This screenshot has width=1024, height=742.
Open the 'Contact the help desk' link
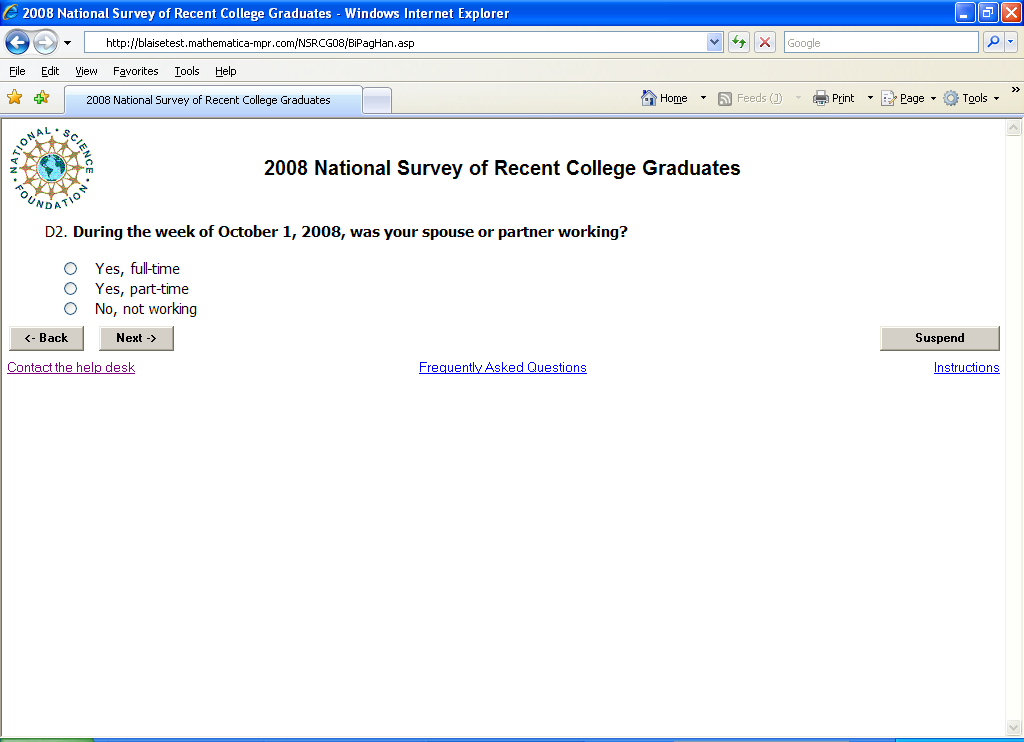pyautogui.click(x=71, y=368)
